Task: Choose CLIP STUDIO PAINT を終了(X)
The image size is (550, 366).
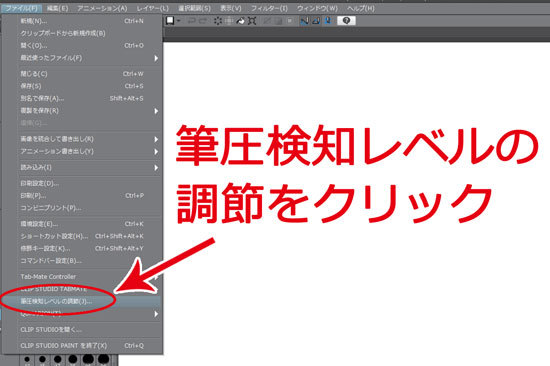Action: pos(82,346)
